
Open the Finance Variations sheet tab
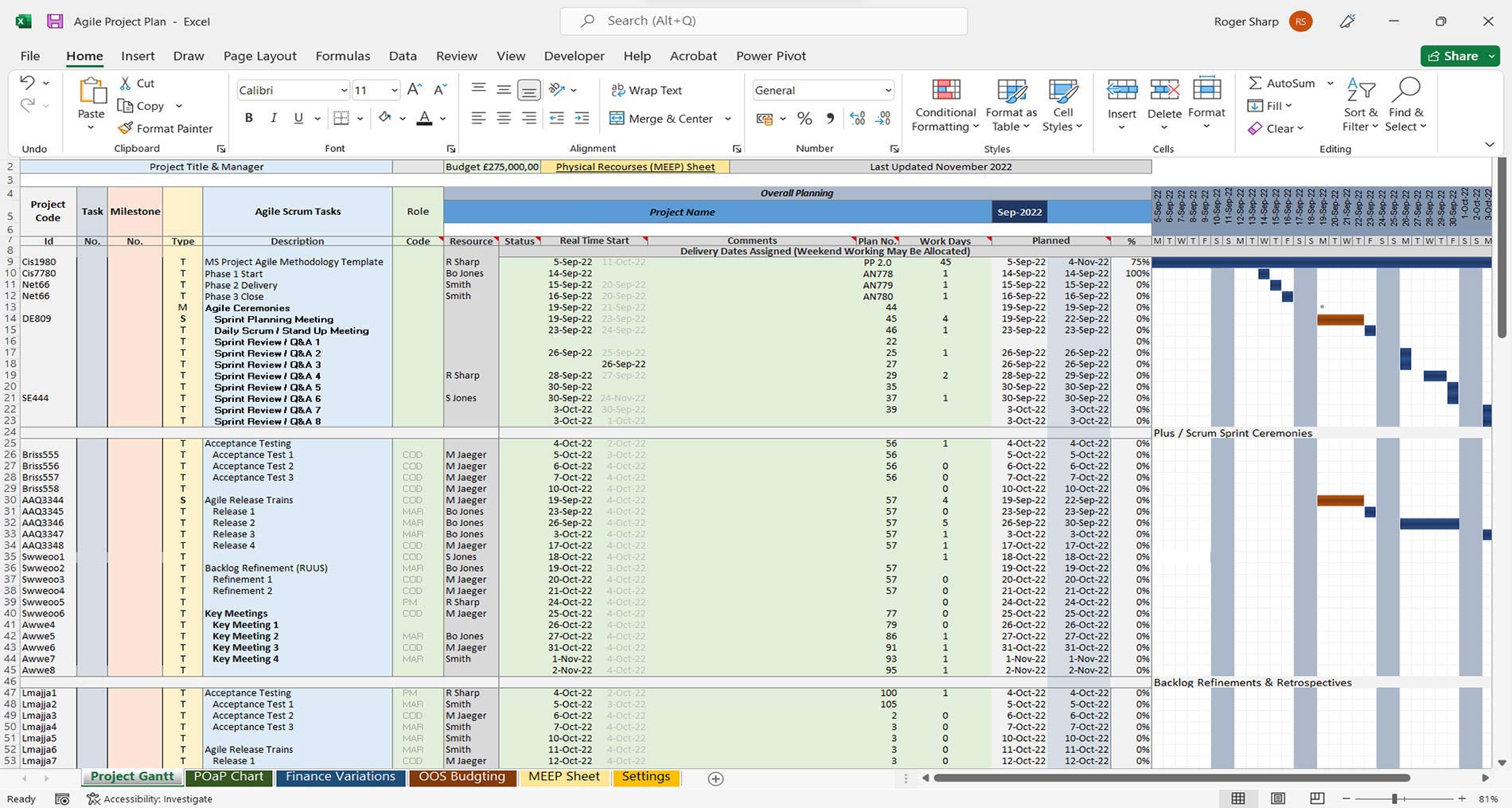(341, 777)
